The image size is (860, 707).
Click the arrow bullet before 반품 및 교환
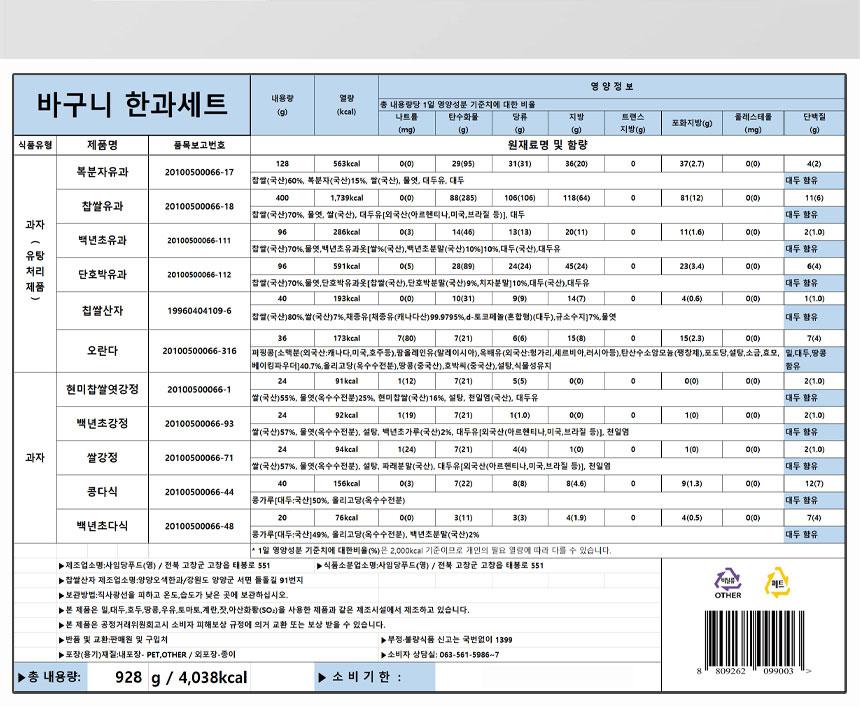click(61, 639)
